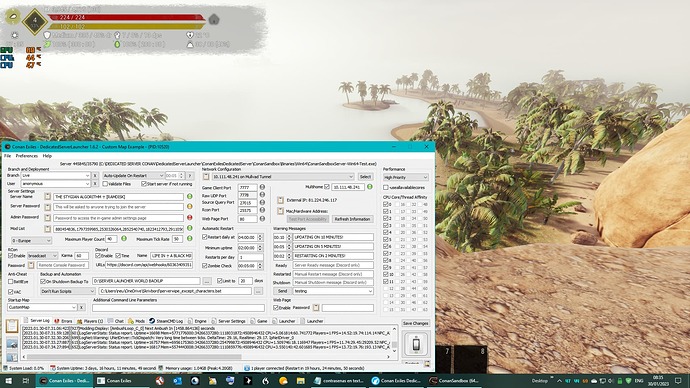Open the Preferences menu
The width and height of the screenshot is (690, 388).
coord(27,156)
